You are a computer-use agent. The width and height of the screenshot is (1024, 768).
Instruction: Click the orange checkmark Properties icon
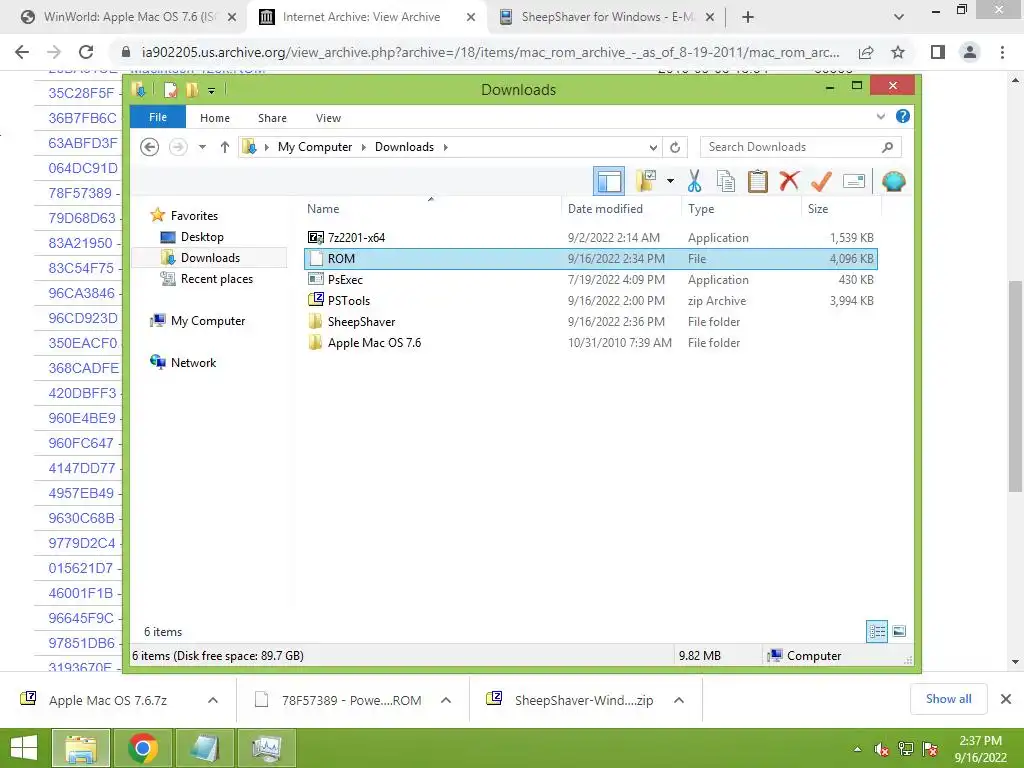tap(821, 181)
